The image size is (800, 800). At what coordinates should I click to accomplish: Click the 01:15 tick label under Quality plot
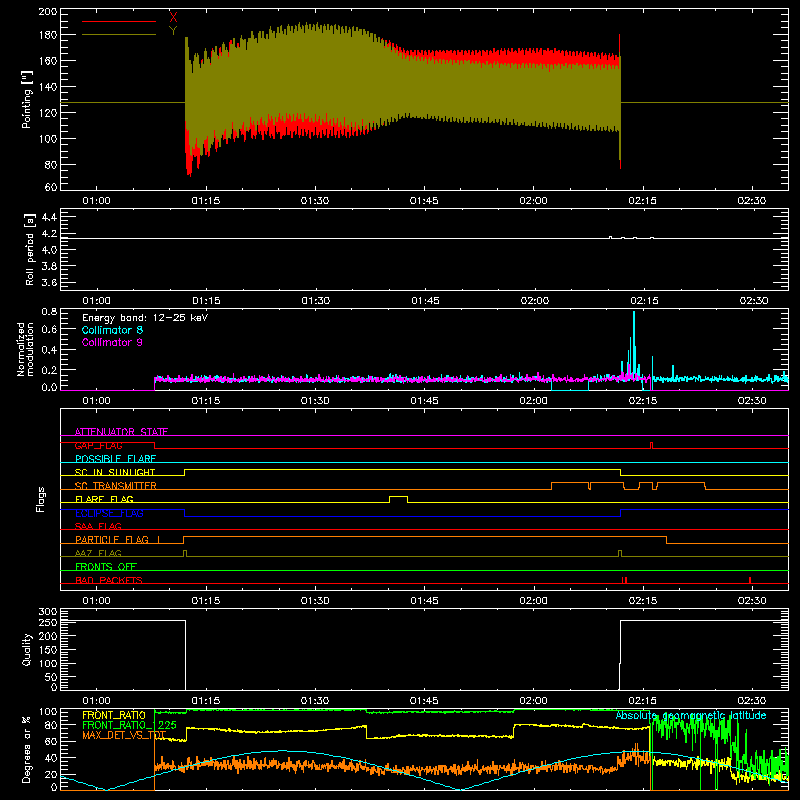pos(206,701)
